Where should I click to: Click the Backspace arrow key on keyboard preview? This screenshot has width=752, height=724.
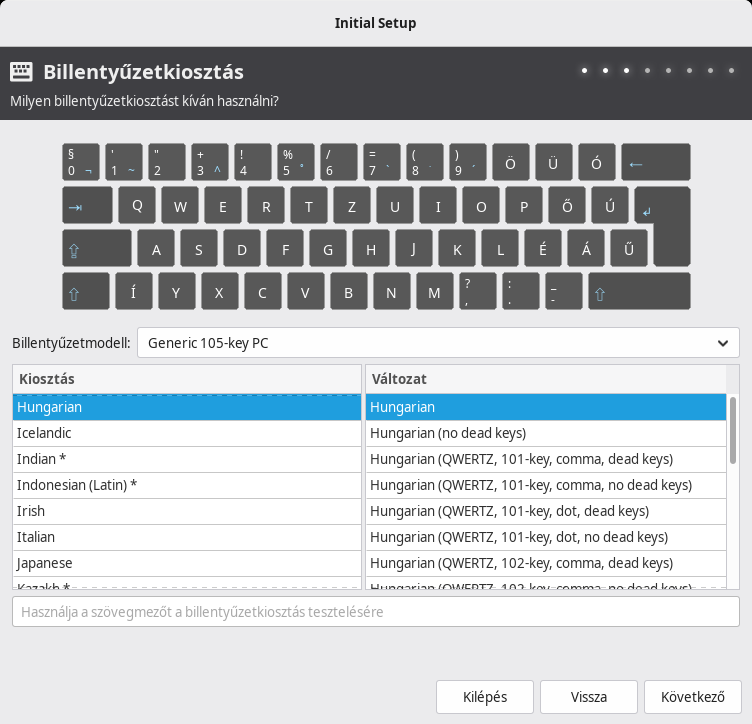[x=655, y=162]
